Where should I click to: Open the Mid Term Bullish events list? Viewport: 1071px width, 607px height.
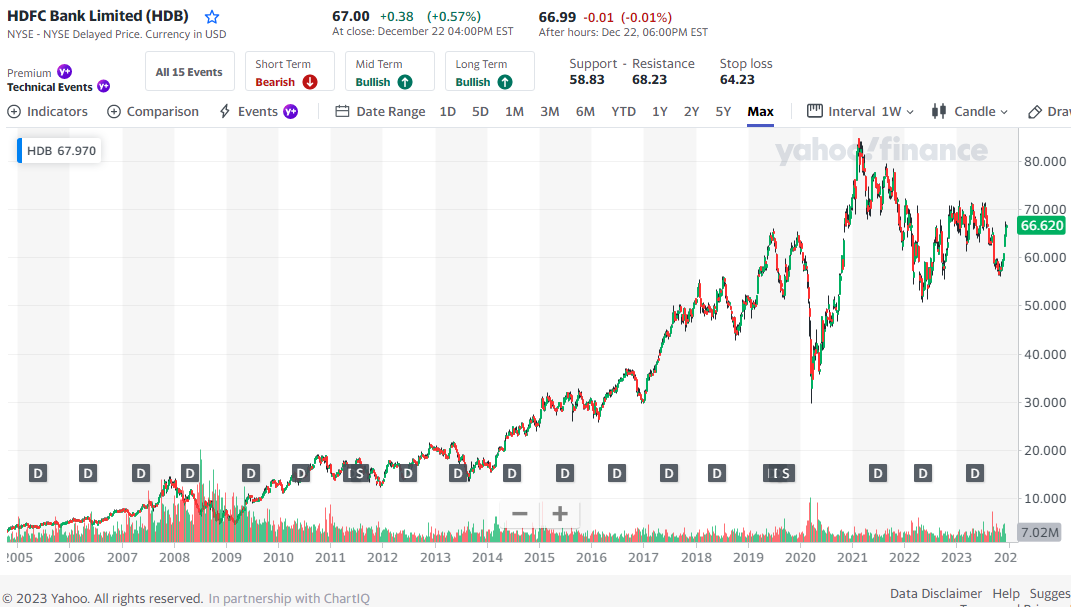[x=389, y=71]
